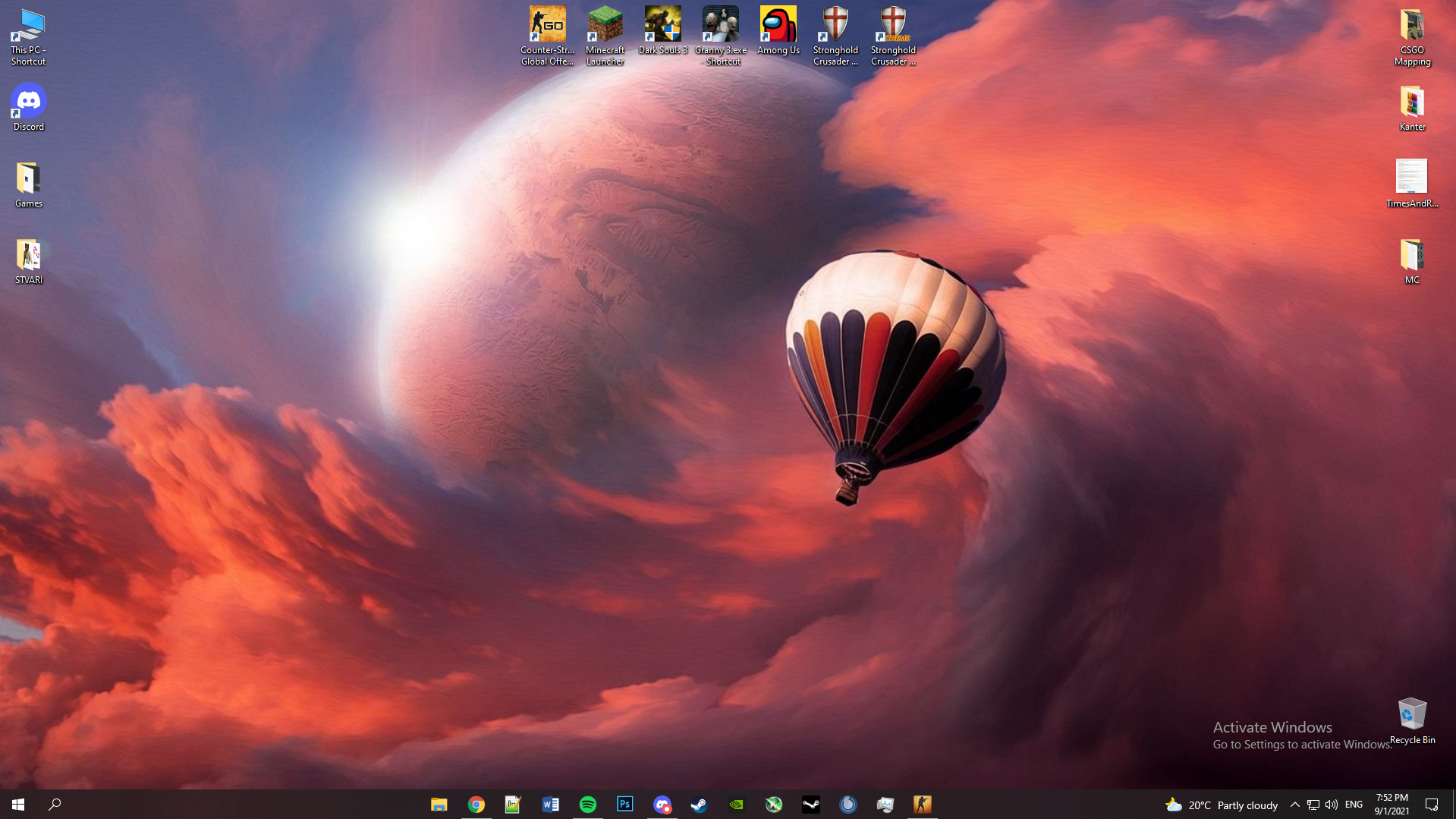Screen dimensions: 1456x819
Task: Click Show desktop strip at taskbar end
Action: (x=1454, y=805)
